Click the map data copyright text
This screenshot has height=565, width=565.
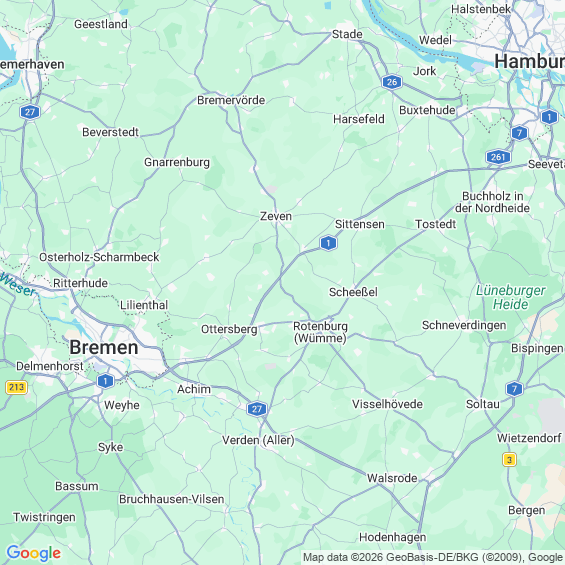[432, 557]
